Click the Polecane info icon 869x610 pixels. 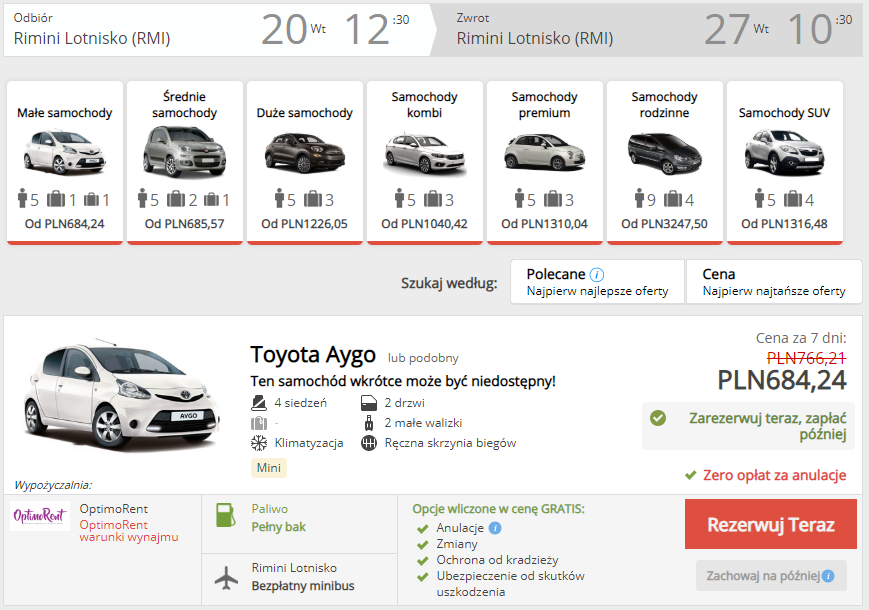coord(597,275)
